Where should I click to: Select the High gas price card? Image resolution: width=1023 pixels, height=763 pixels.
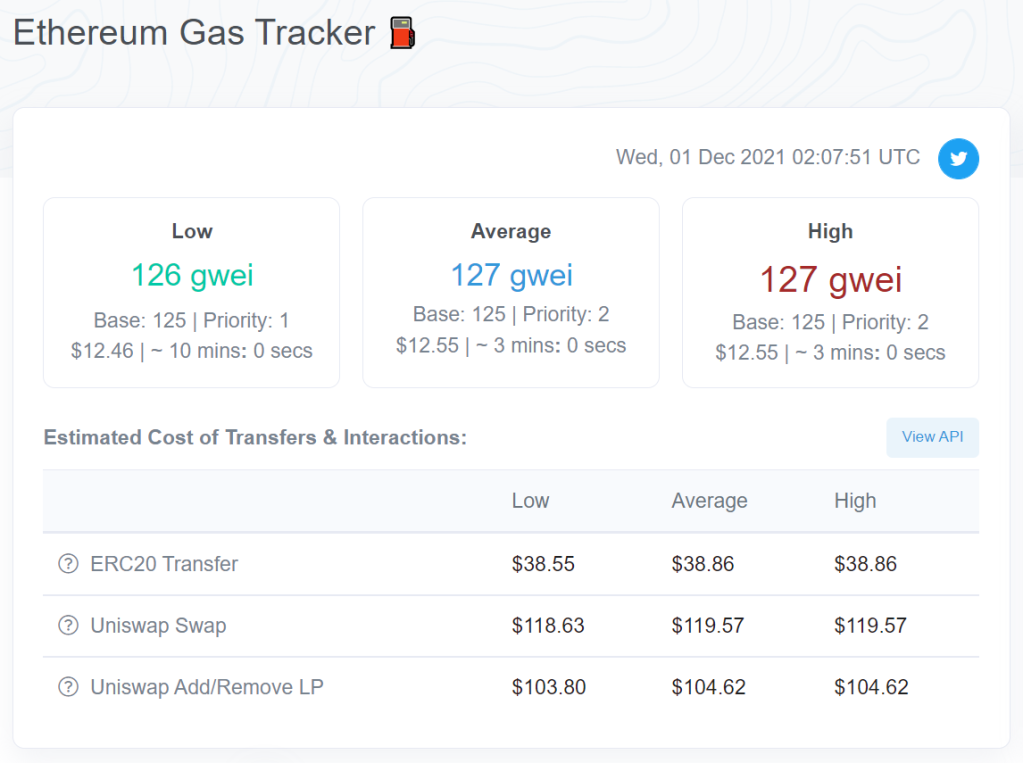(830, 292)
